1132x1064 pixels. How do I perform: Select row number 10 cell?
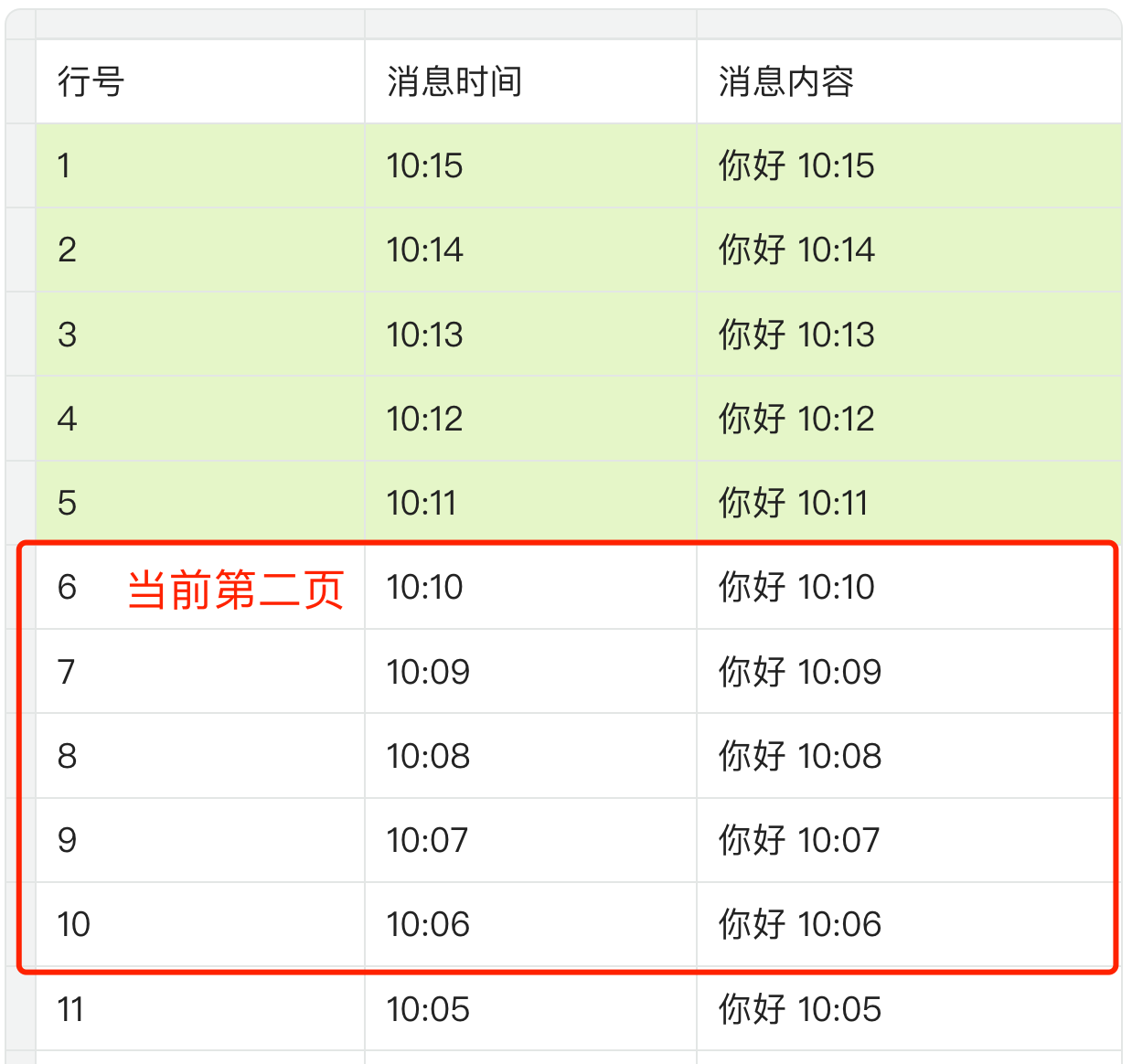click(74, 925)
